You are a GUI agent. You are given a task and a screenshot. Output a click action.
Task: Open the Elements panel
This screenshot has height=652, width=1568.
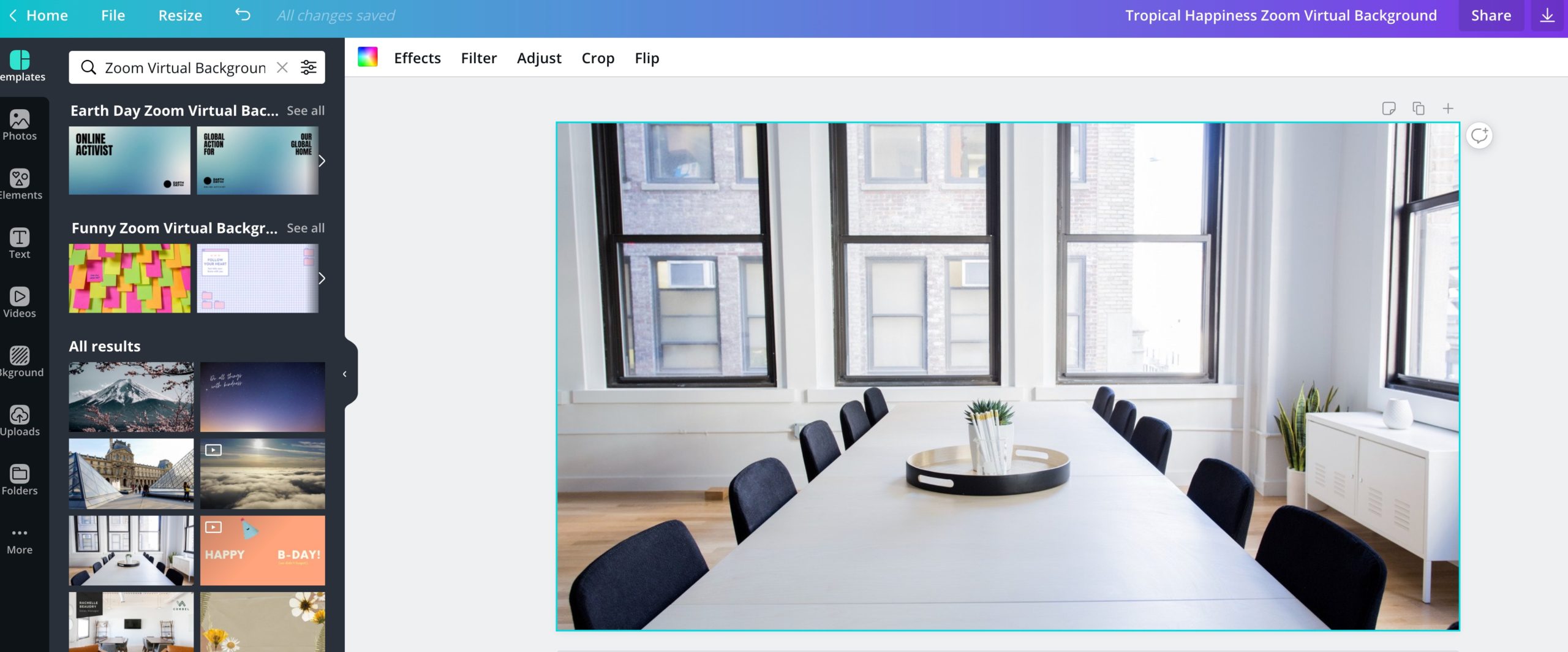pyautogui.click(x=20, y=184)
